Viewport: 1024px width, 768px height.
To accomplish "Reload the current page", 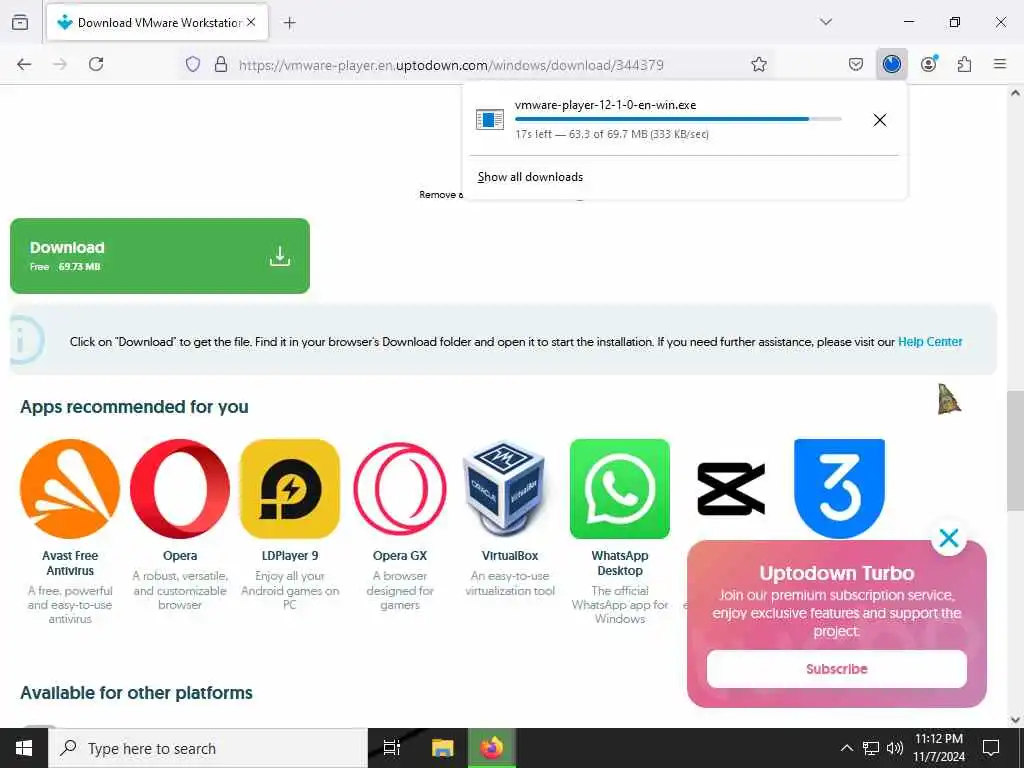I will (x=96, y=64).
